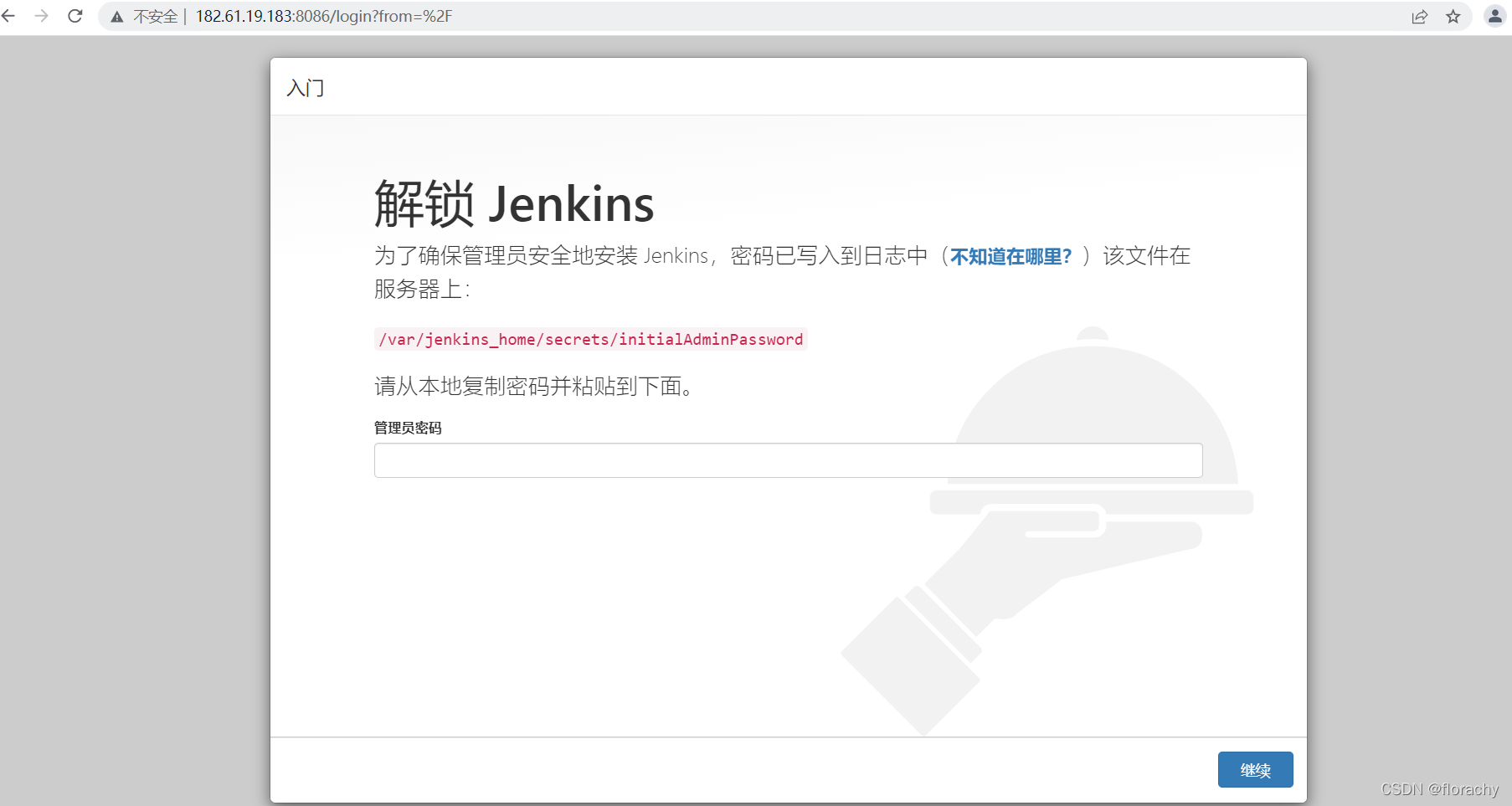This screenshot has height=806, width=1512.
Task: Click the not-secure warning triangle icon
Action: (117, 17)
